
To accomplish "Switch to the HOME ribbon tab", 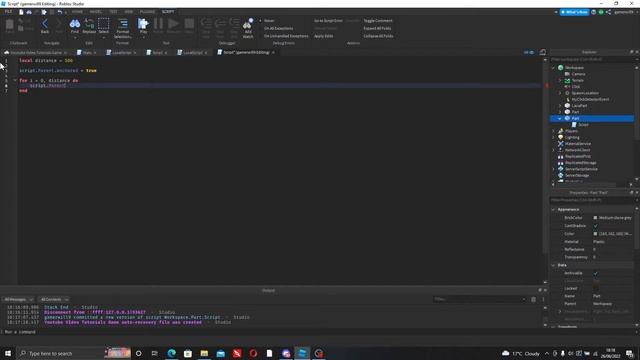I will point(77,12).
